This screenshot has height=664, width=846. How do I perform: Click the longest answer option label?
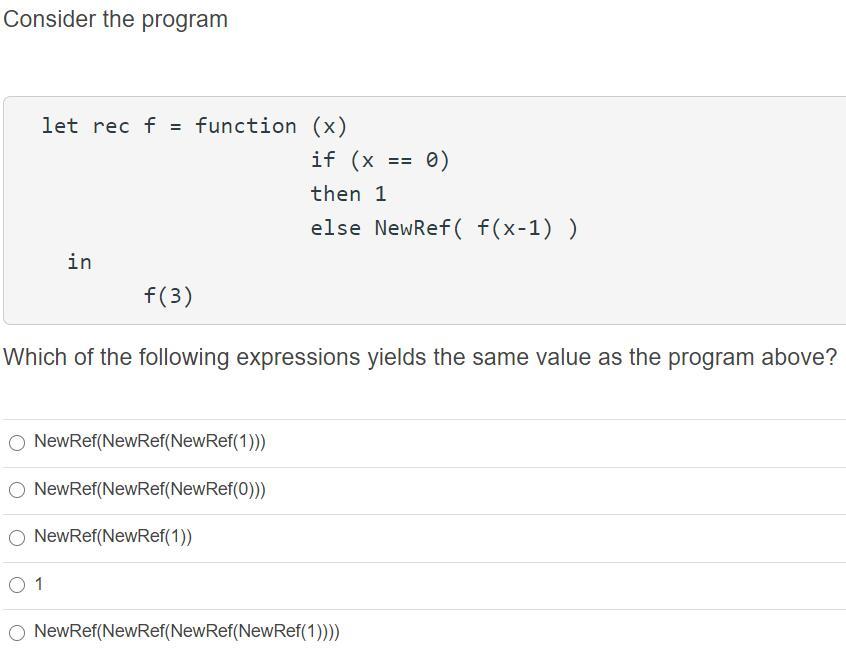point(186,631)
